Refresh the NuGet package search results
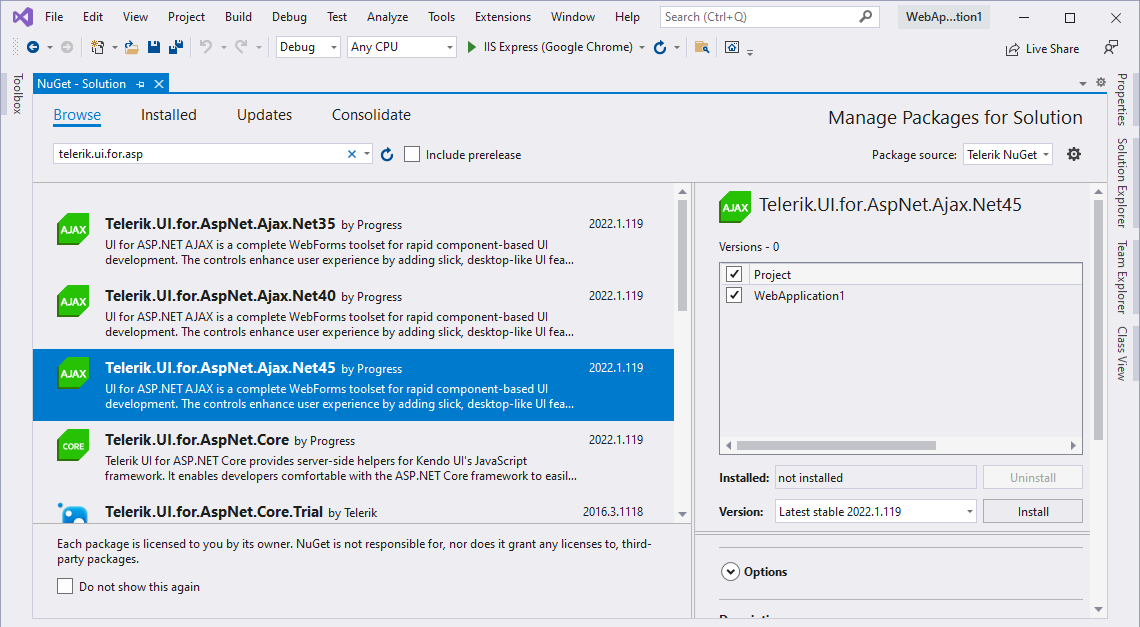1140x627 pixels. click(x=388, y=154)
